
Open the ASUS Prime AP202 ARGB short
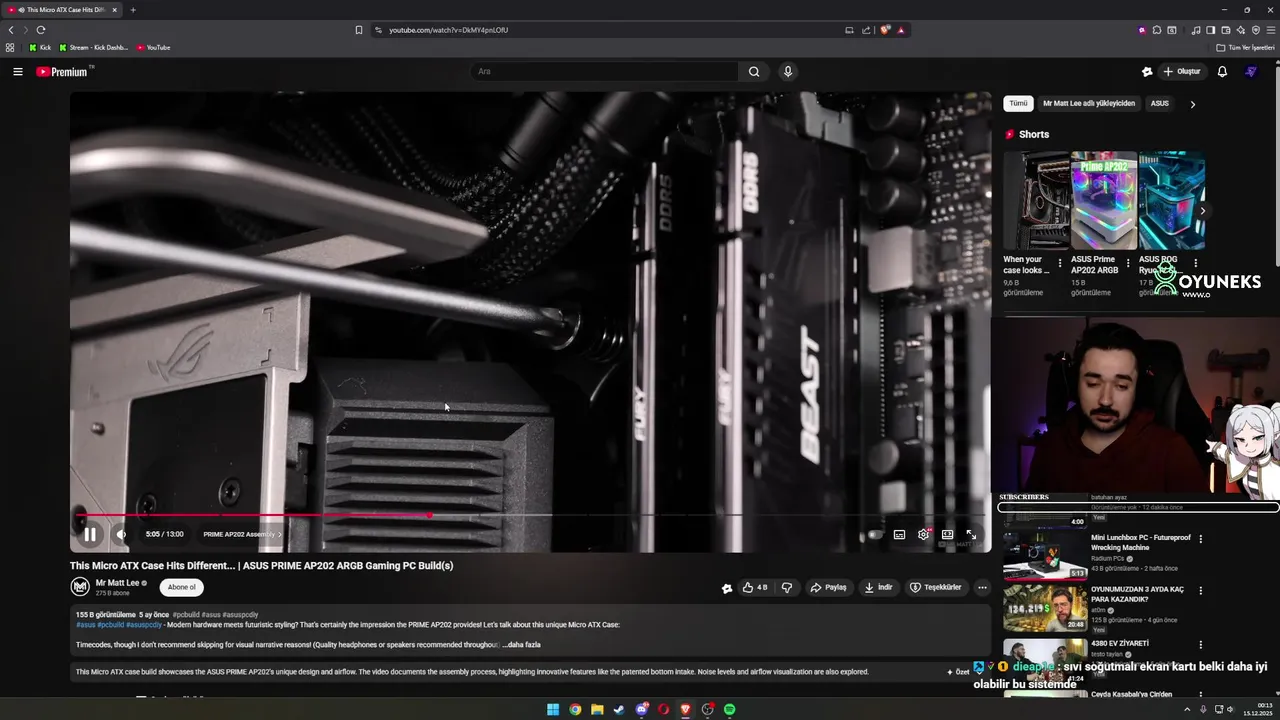click(x=1103, y=200)
